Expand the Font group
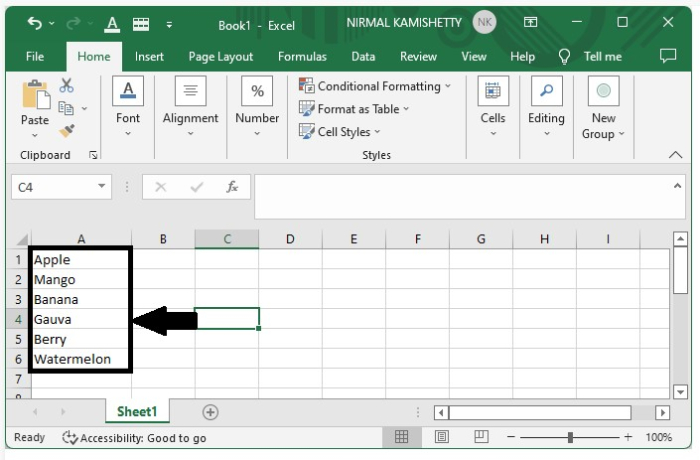The width and height of the screenshot is (700, 460). click(128, 106)
